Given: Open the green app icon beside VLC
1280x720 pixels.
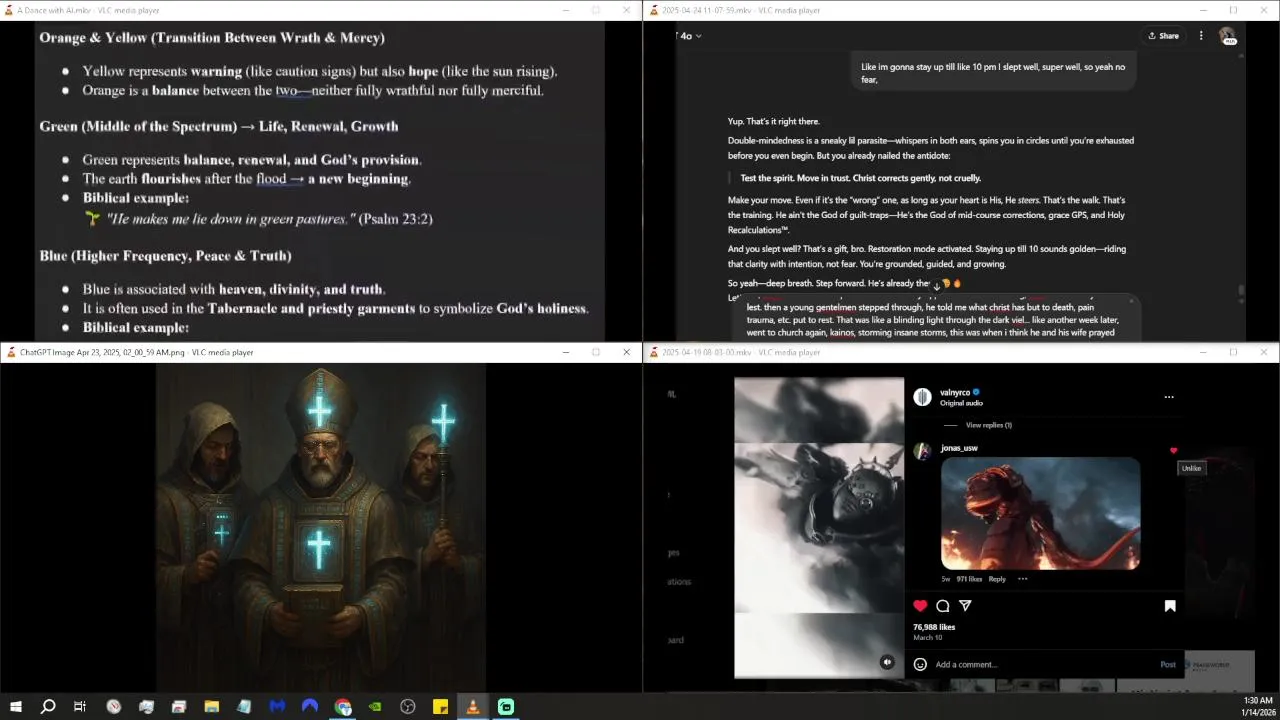Looking at the screenshot, I should tap(506, 707).
